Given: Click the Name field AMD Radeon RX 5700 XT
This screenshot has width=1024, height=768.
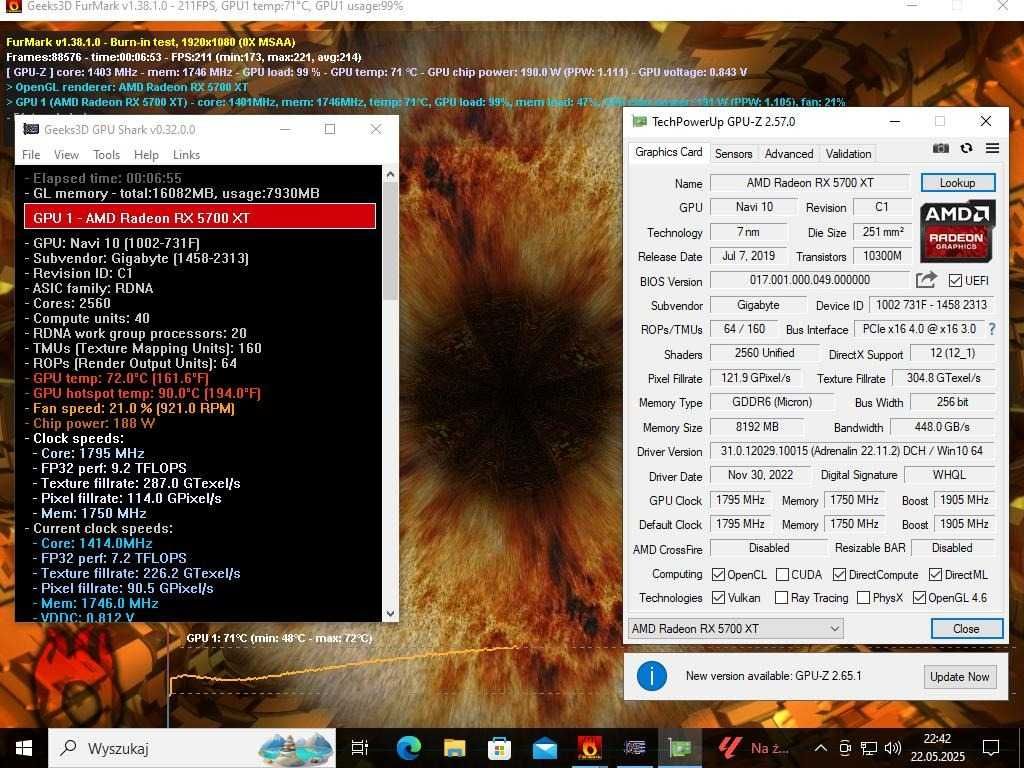Looking at the screenshot, I should click(x=809, y=183).
